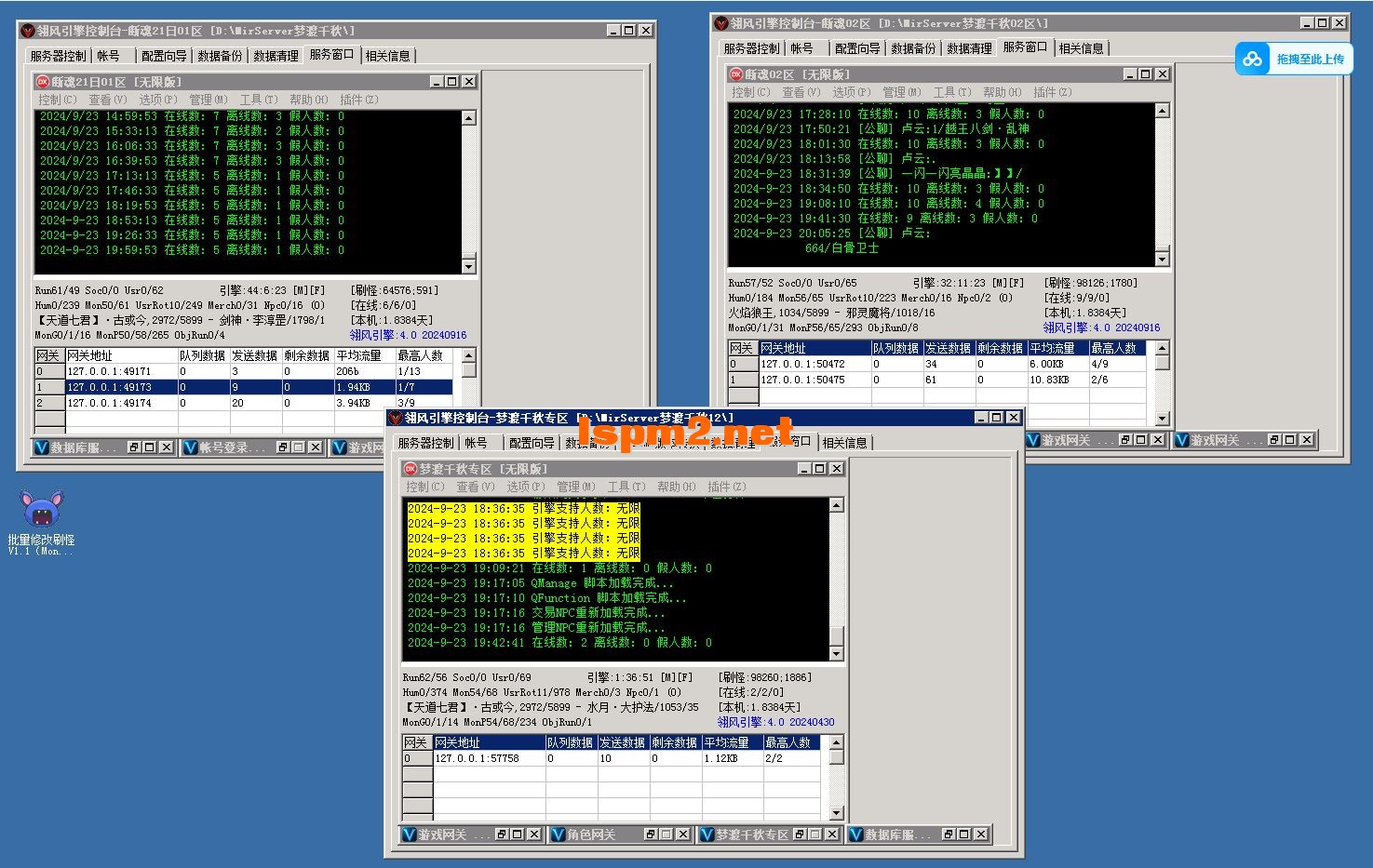Click the red icon beside 断魂02区 [无限版] title

point(735,74)
